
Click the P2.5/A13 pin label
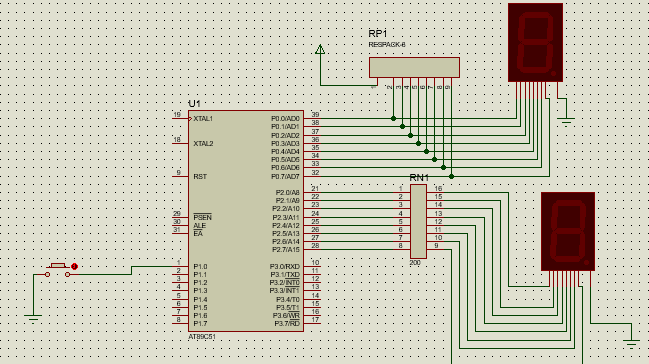click(286, 234)
